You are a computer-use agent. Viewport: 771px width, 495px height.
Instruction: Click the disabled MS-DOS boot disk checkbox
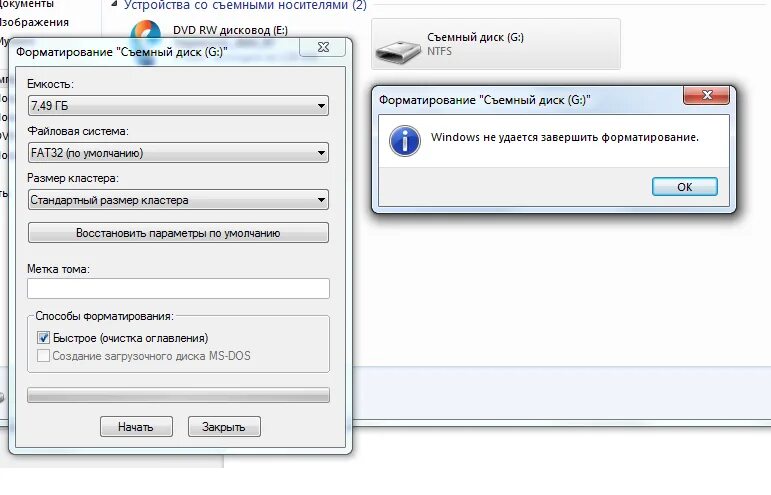tap(43, 355)
